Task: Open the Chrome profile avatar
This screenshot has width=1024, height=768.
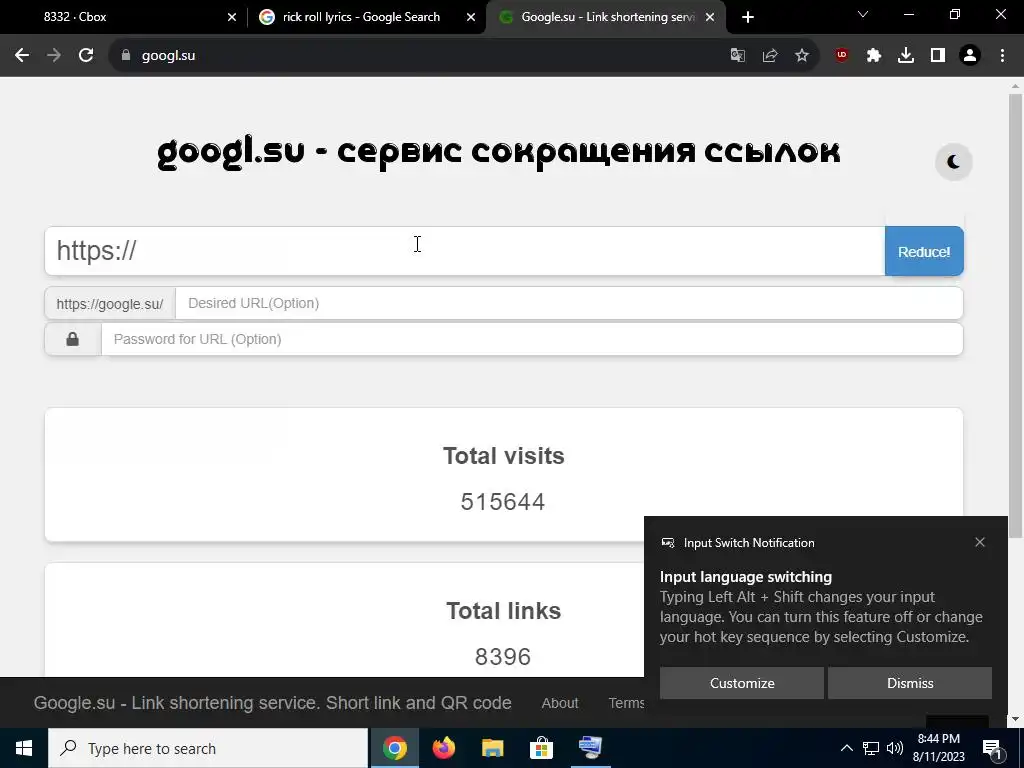Action: 970,56
